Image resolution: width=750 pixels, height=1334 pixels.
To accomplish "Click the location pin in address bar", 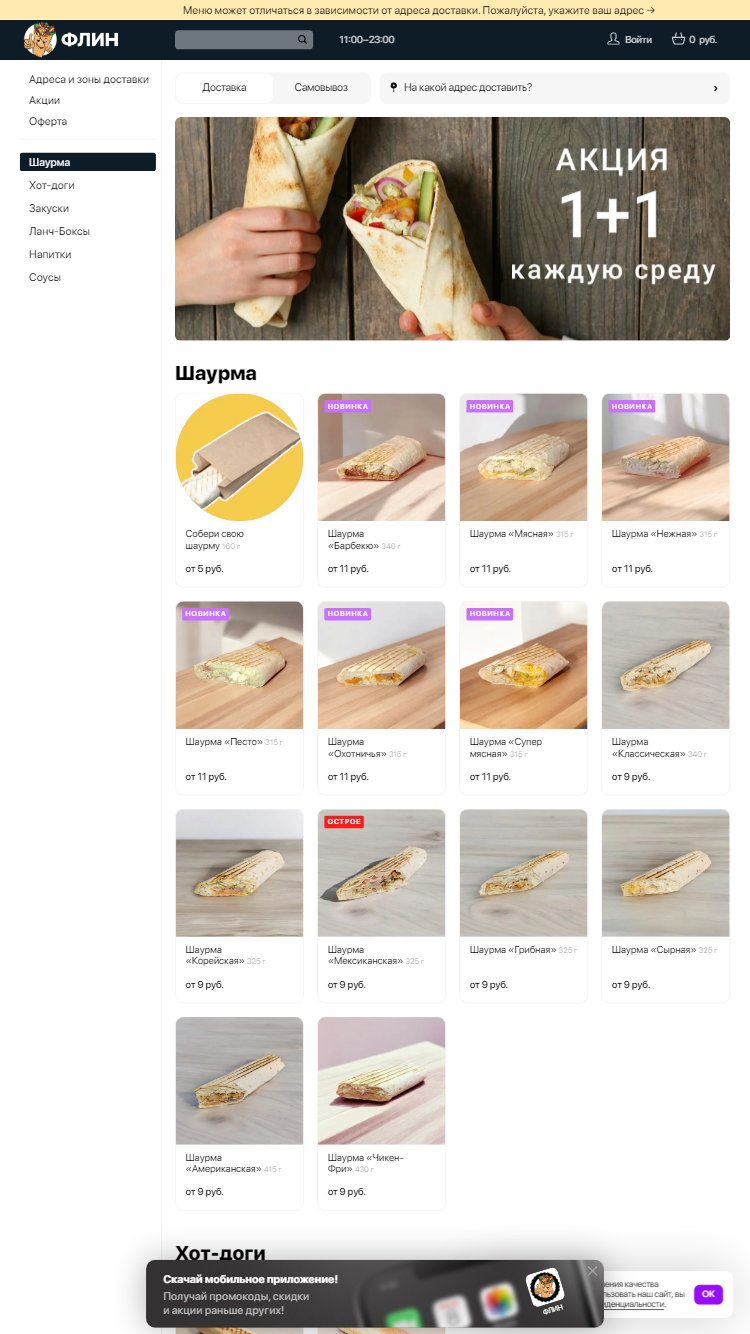I will coord(393,87).
